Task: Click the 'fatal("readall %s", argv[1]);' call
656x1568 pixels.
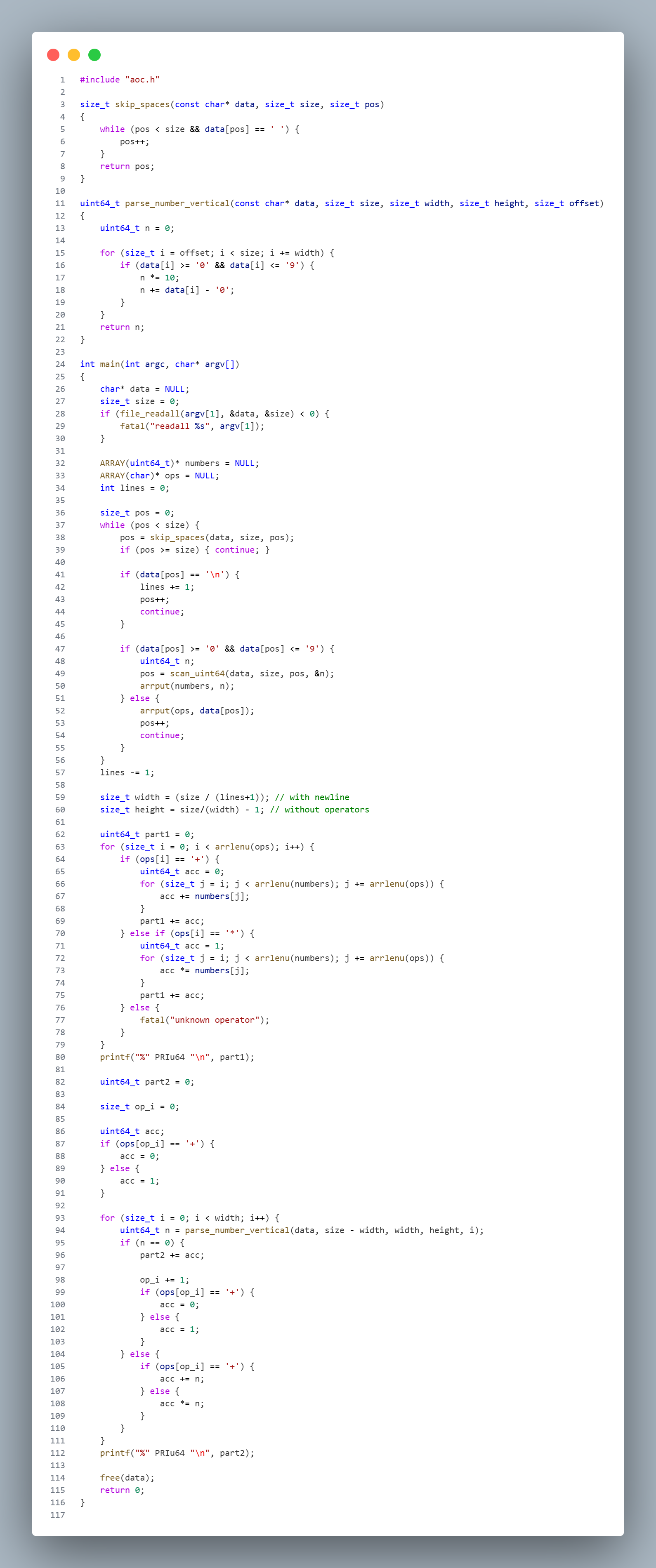Action: (193, 426)
